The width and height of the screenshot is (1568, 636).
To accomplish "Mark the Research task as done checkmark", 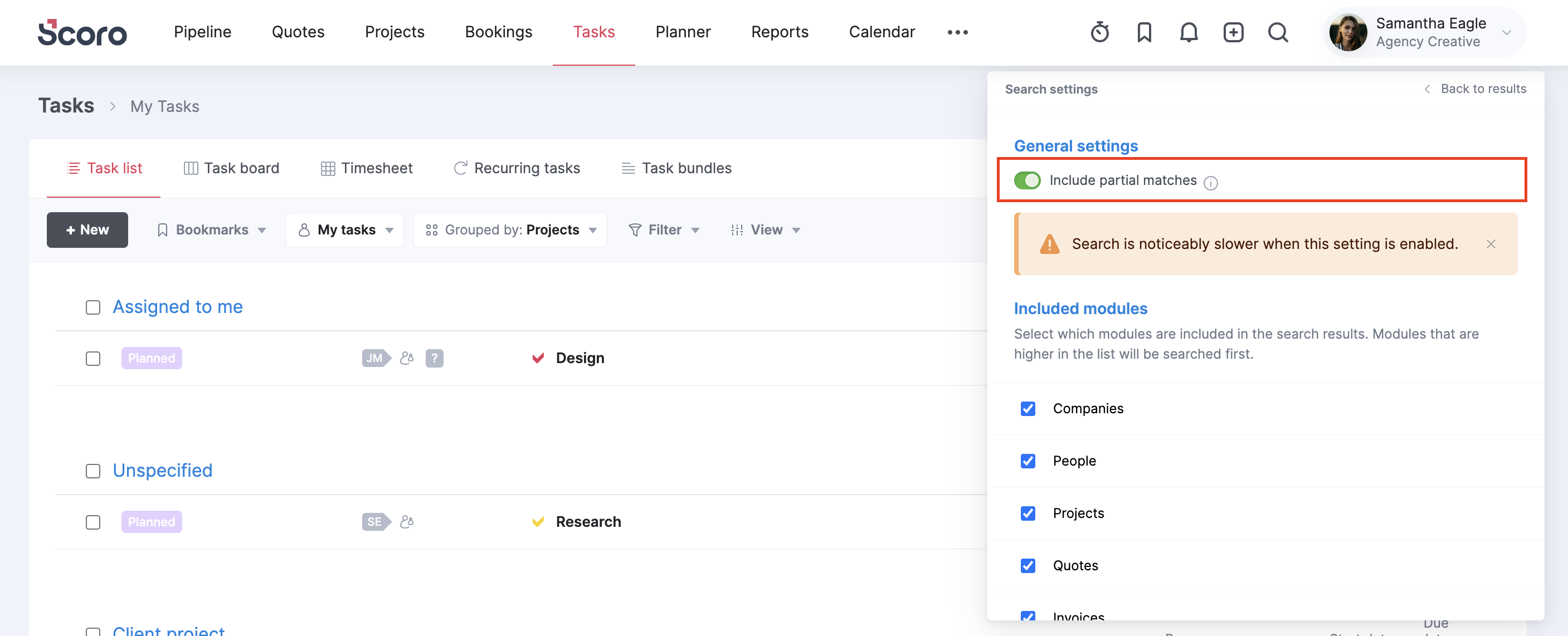I will [538, 522].
